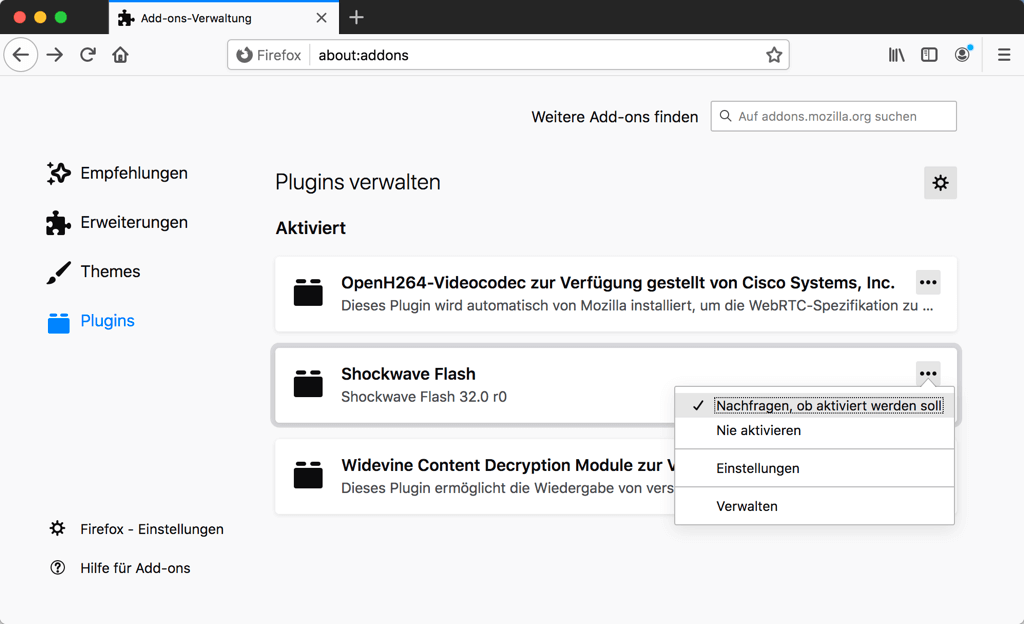Screen dimensions: 1024x624
Task: Click the Aktiviert section heading
Action: click(311, 228)
